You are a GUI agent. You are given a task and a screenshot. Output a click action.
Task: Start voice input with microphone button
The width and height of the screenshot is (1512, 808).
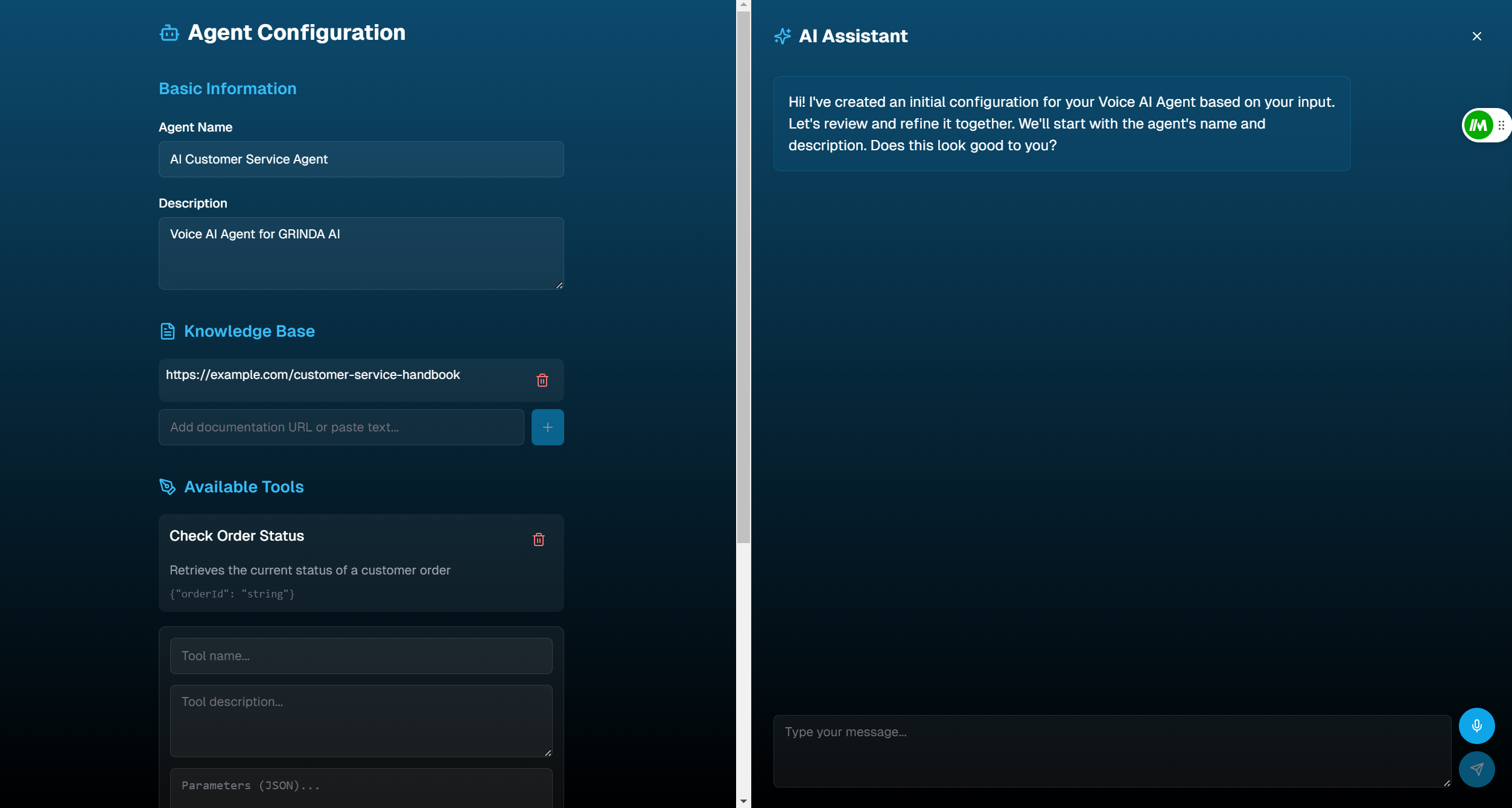coord(1476,726)
